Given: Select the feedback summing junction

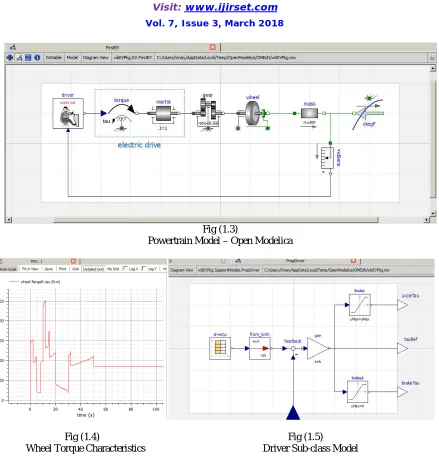Looking at the screenshot, I should [x=293, y=349].
